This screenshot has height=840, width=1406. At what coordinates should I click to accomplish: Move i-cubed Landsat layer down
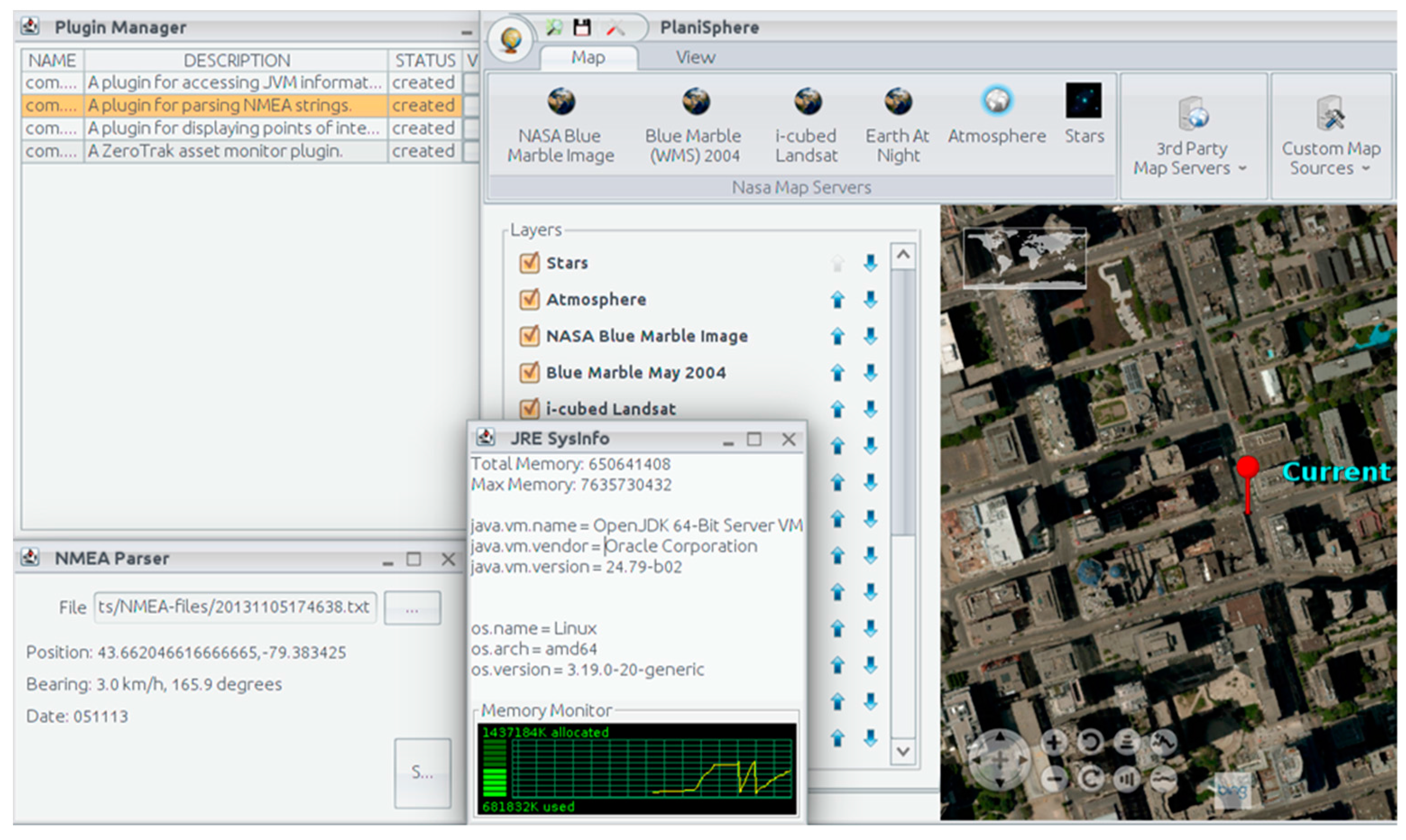click(x=871, y=409)
